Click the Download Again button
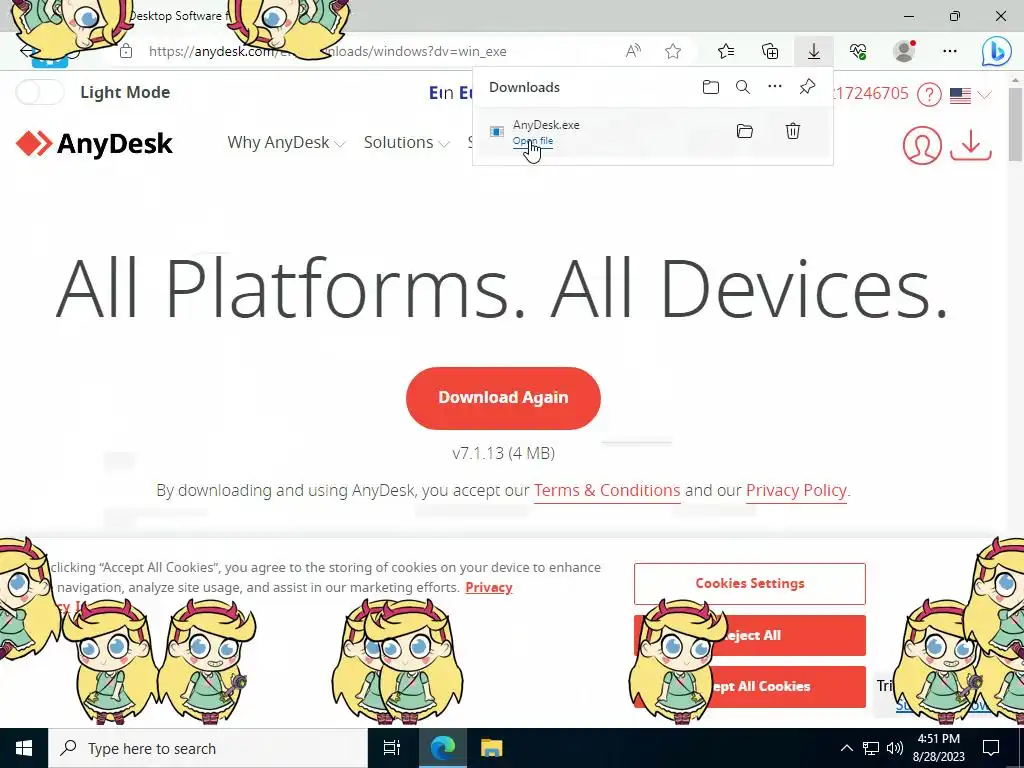1024x768 pixels. (503, 398)
